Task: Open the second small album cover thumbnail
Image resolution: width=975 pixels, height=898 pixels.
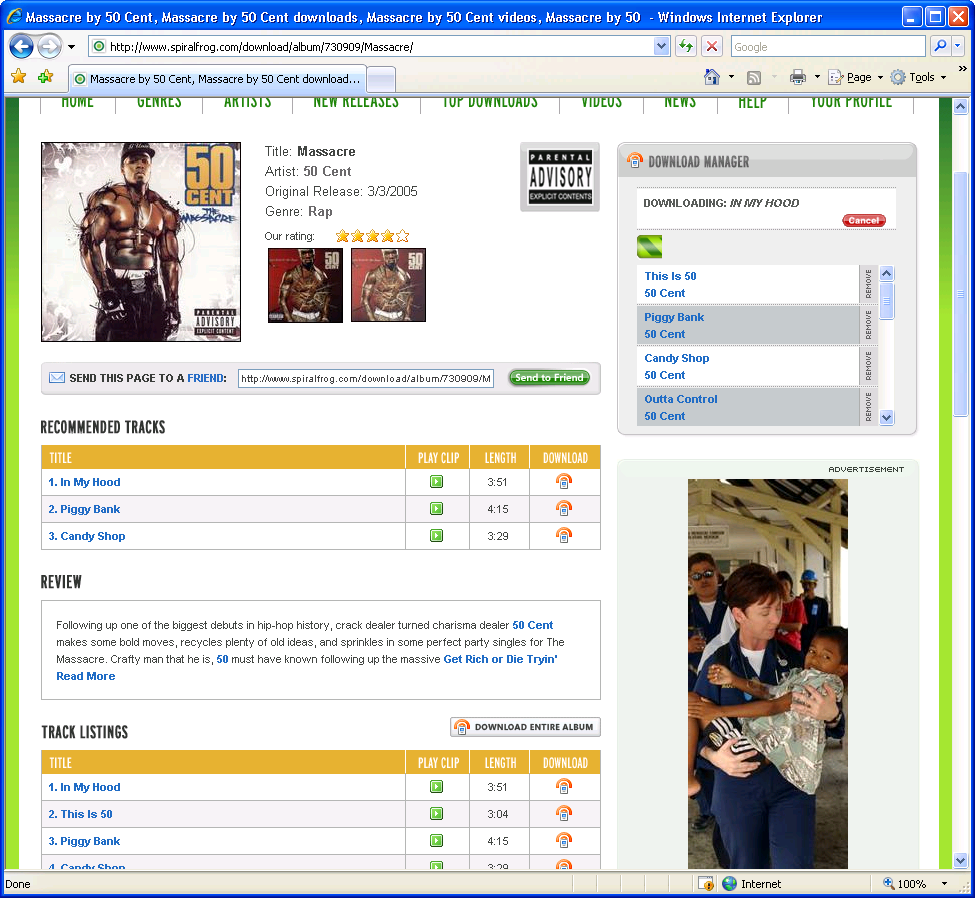Action: pos(389,285)
